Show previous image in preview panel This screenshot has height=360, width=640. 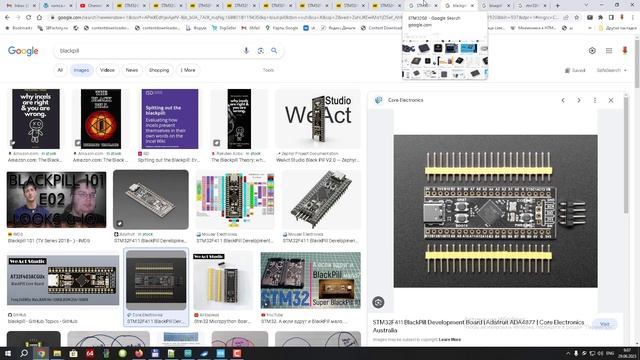tap(563, 100)
